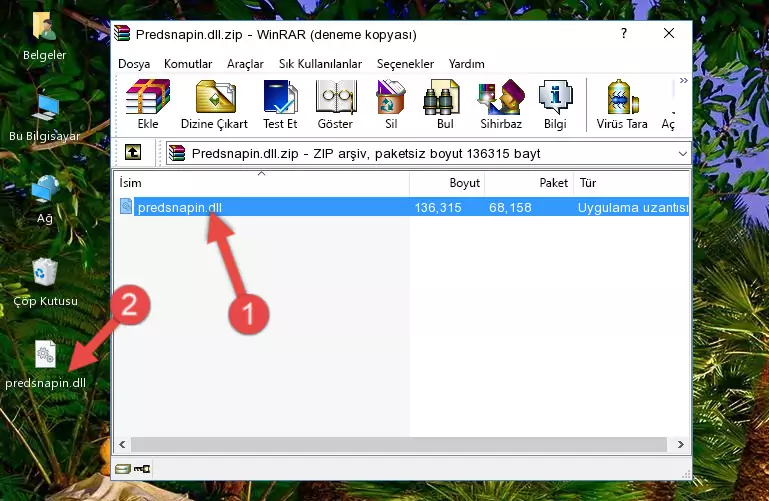Sort by the İsim column header
This screenshot has width=769, height=501.
tap(262, 183)
